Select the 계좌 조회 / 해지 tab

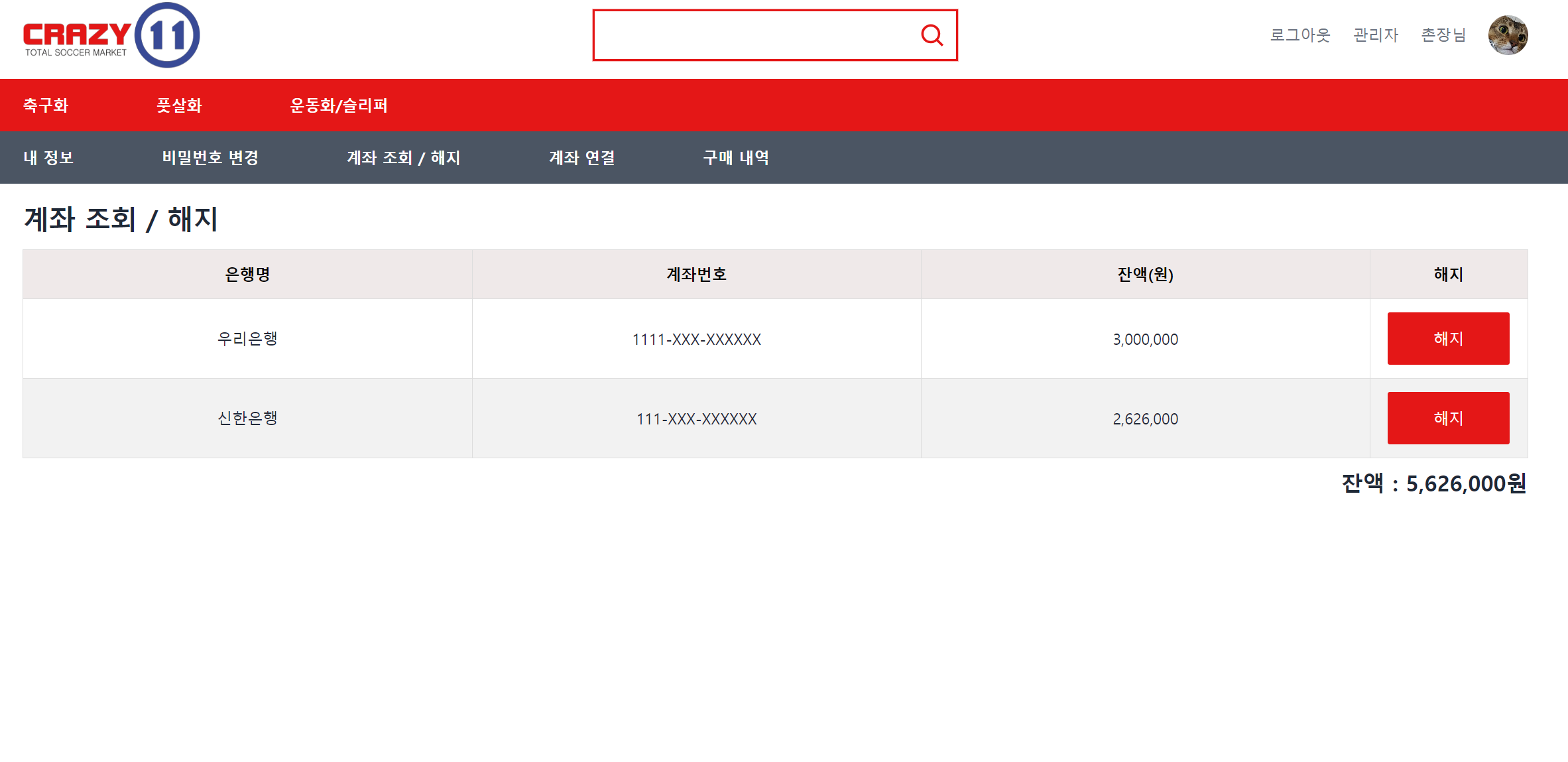[403, 158]
